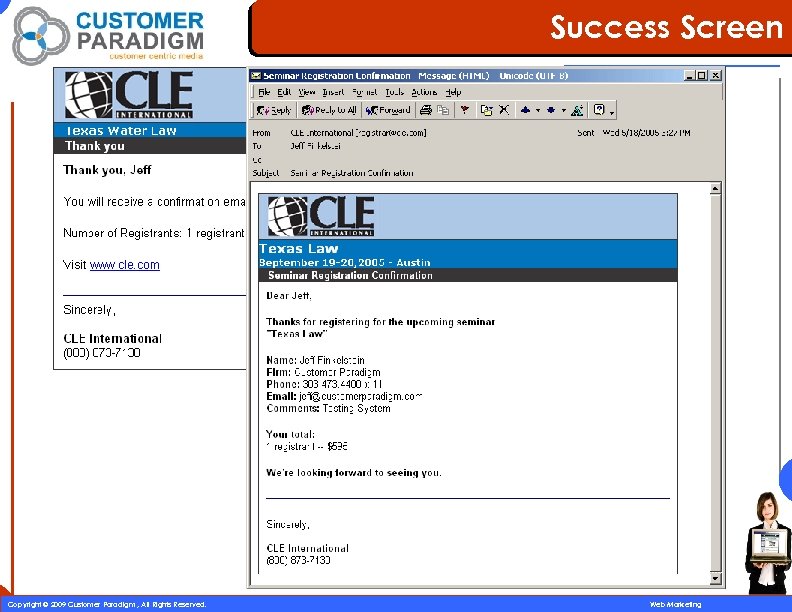Image resolution: width=792 pixels, height=612 pixels.
Task: Click the Sent date text
Action: coord(646,133)
